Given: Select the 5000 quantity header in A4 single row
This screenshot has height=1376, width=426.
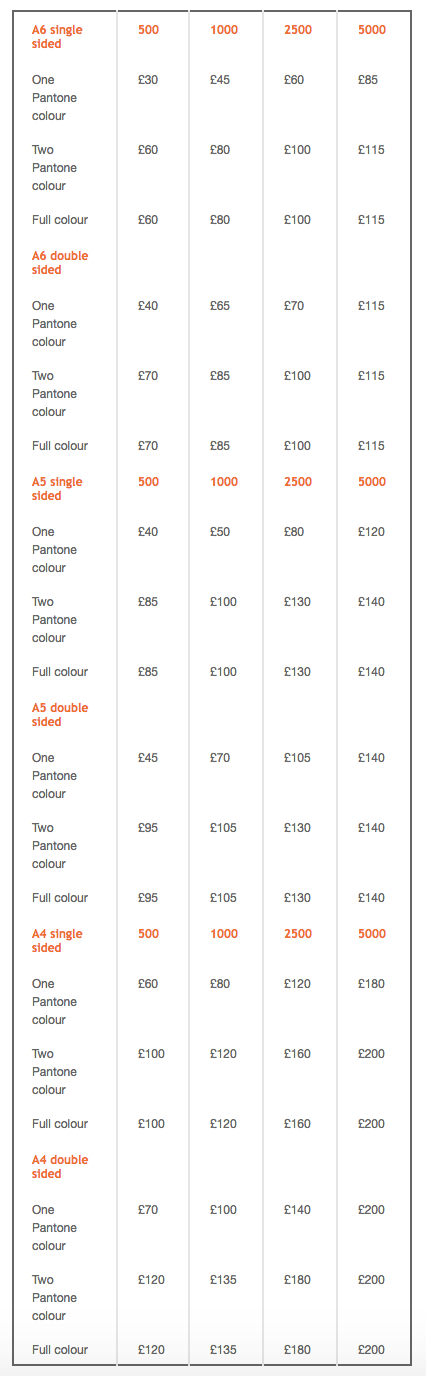Looking at the screenshot, I should tap(372, 934).
